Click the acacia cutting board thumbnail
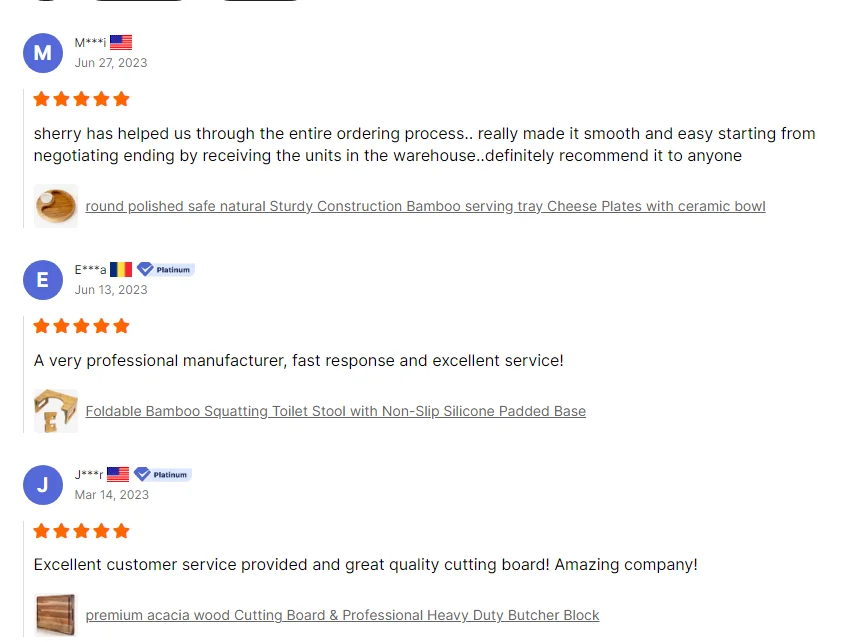This screenshot has width=844, height=642. pos(55,615)
